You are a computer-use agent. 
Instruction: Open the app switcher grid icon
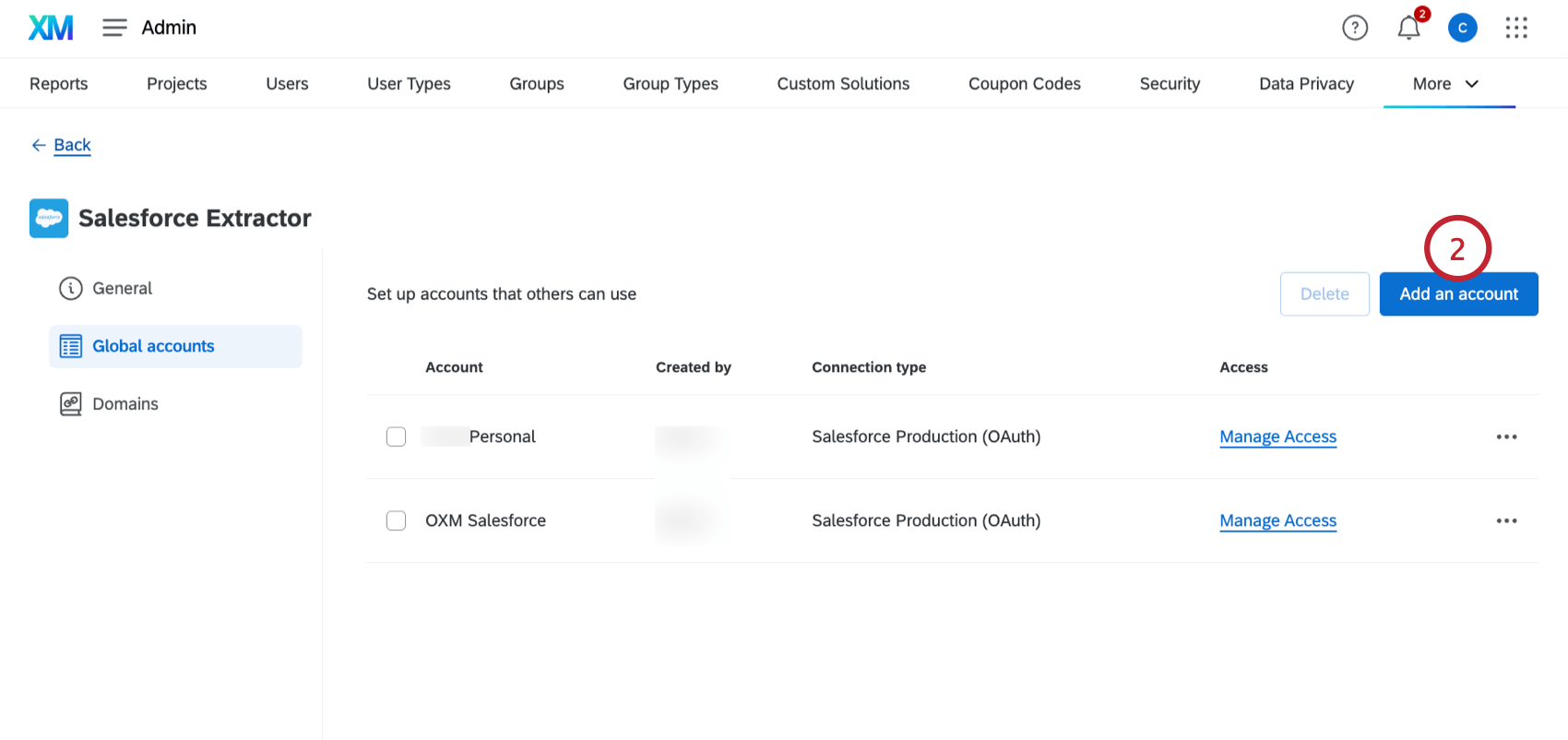1515,28
